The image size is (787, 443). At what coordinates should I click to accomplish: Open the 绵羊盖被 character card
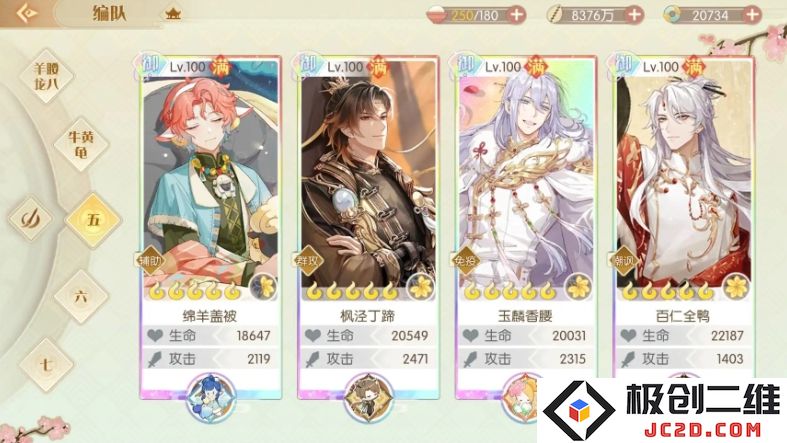[x=210, y=227]
